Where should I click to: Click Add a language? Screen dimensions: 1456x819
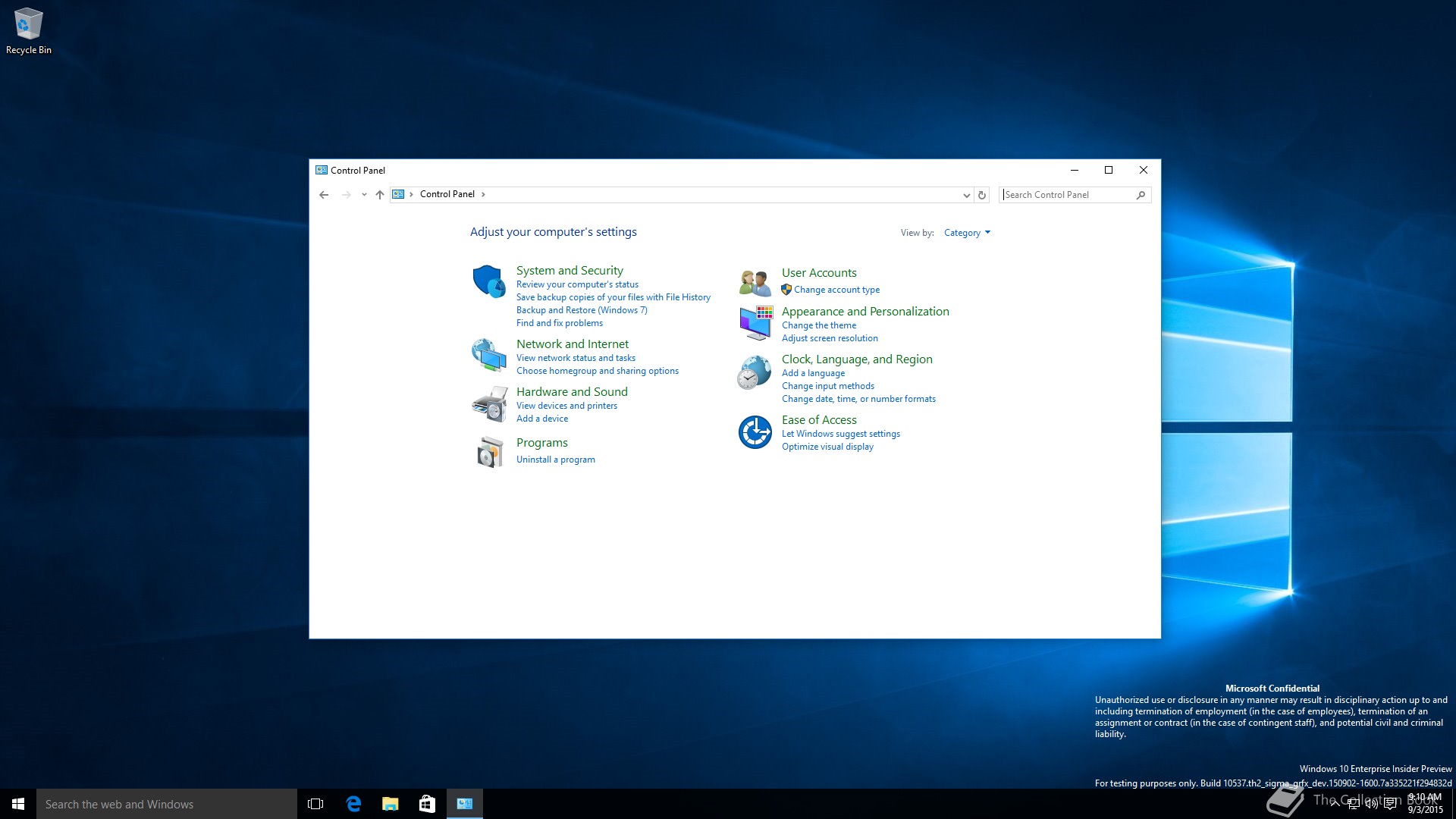813,373
